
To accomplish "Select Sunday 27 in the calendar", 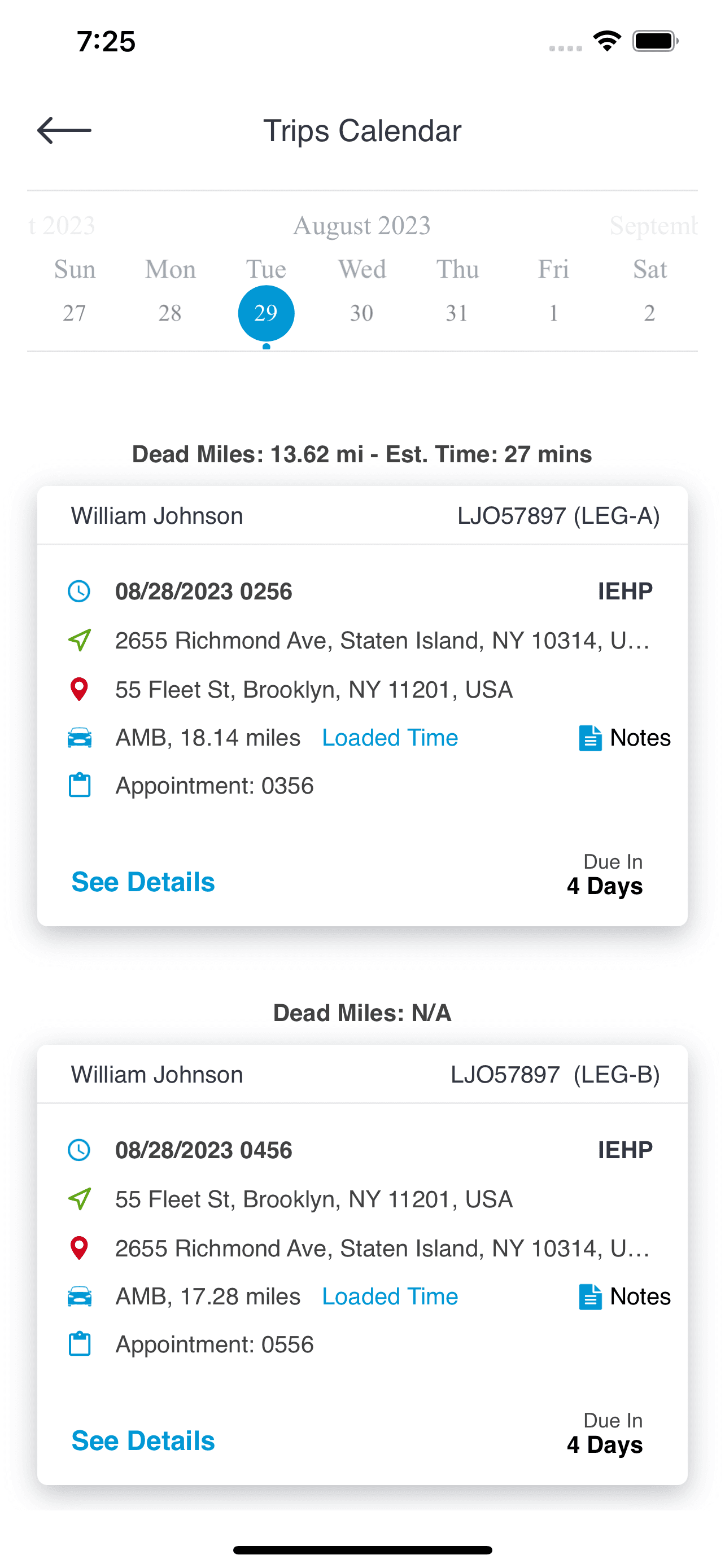I will [75, 313].
